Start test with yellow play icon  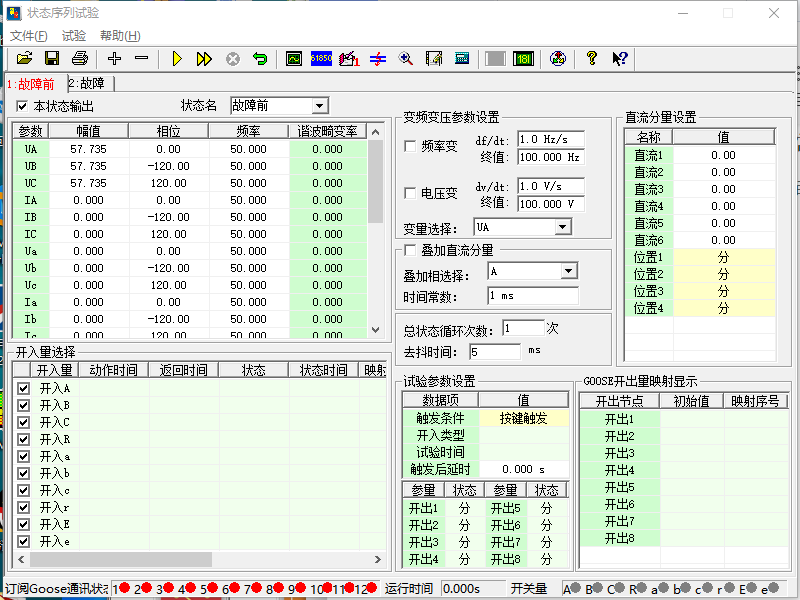pos(177,59)
